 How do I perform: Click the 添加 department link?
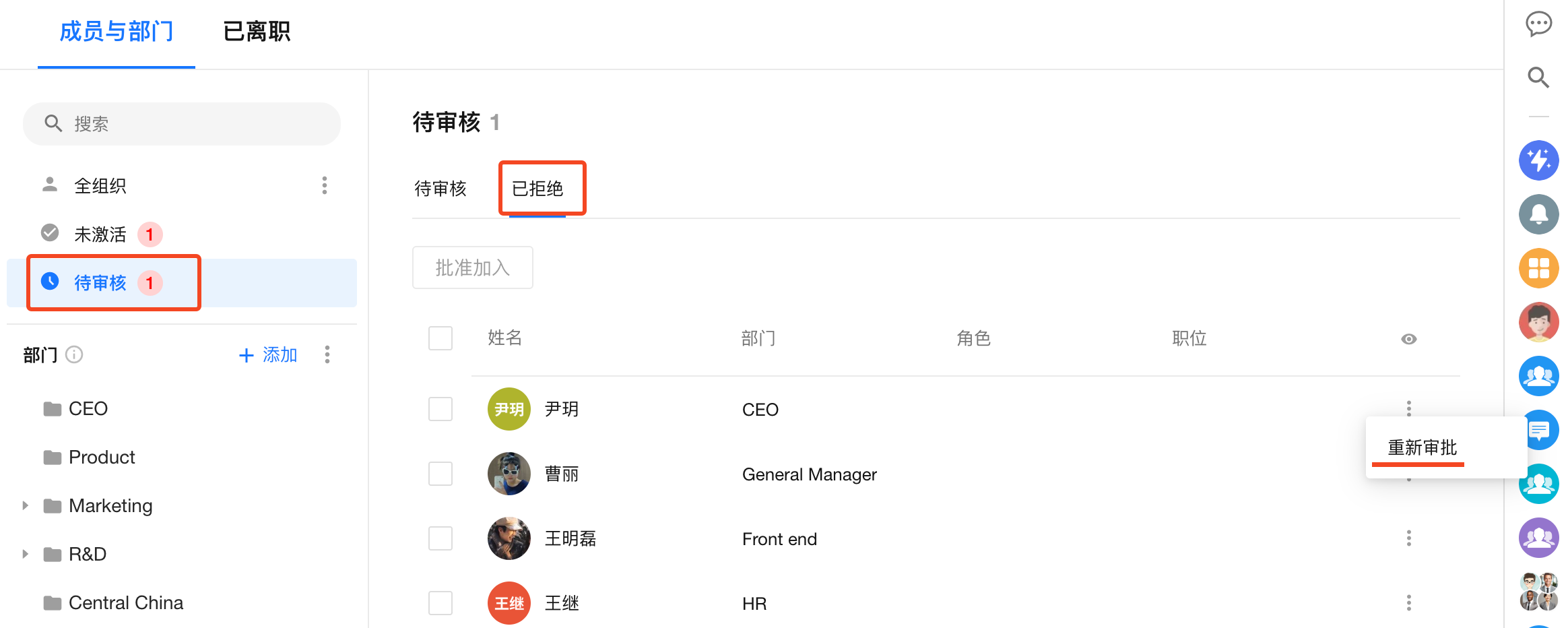269,355
